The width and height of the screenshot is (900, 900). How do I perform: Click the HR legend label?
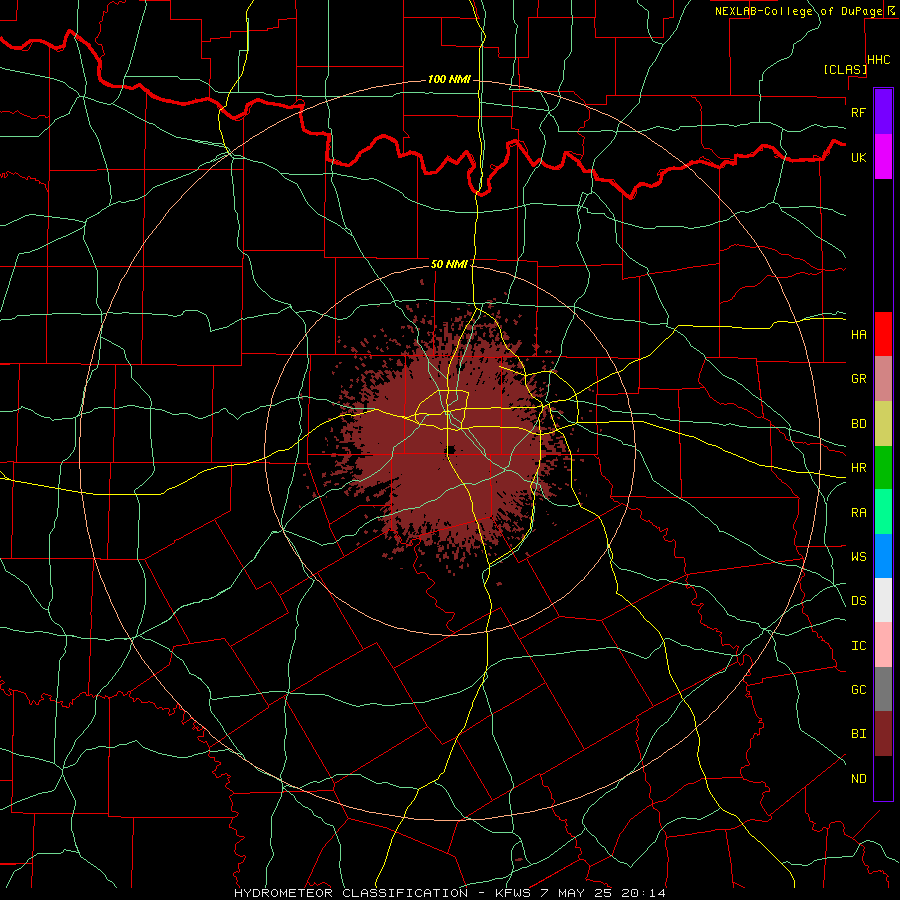[858, 468]
